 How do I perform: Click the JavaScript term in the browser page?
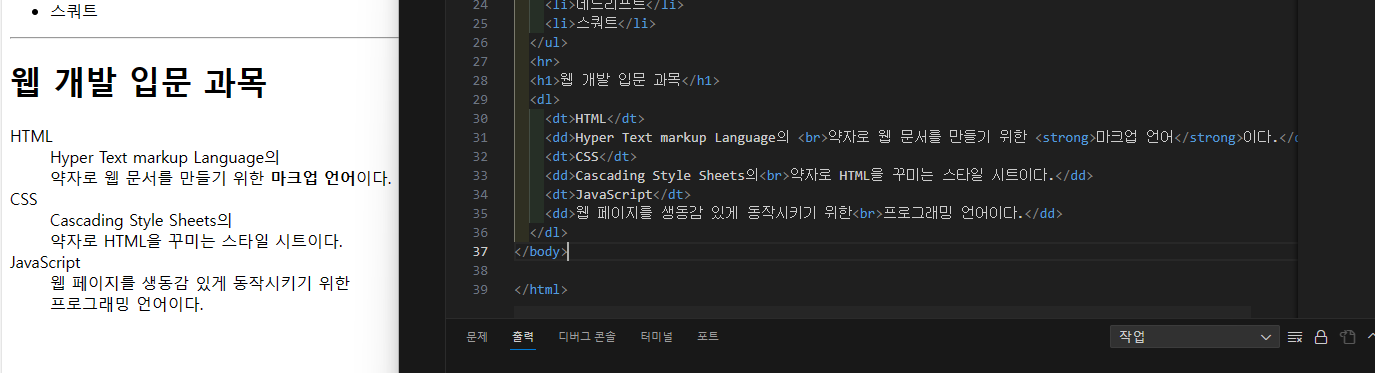[45, 262]
